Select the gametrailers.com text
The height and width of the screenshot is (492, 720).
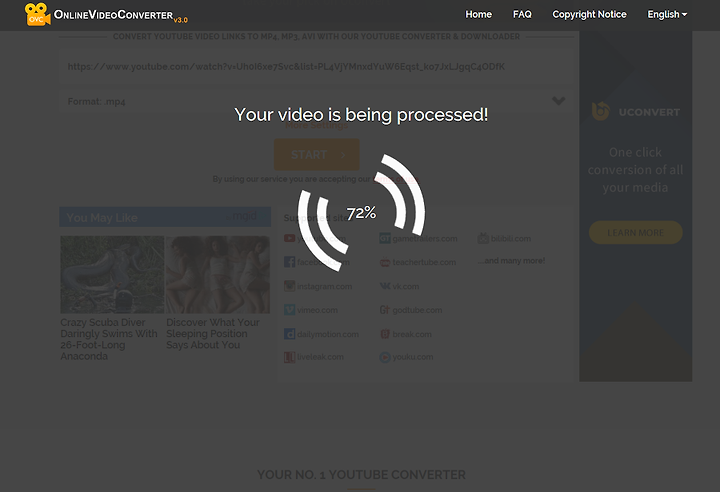[x=425, y=239]
